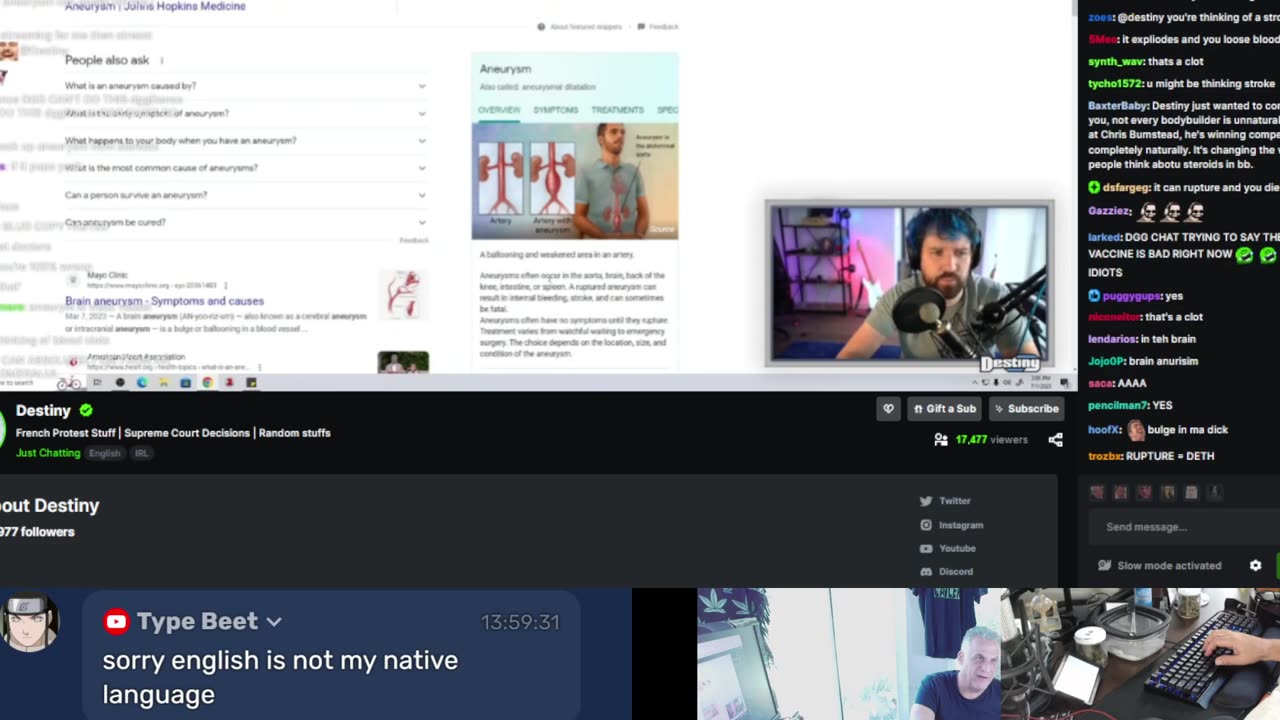Viewport: 1280px width, 720px height.
Task: Click the unfollow heart icon button
Action: (x=888, y=409)
